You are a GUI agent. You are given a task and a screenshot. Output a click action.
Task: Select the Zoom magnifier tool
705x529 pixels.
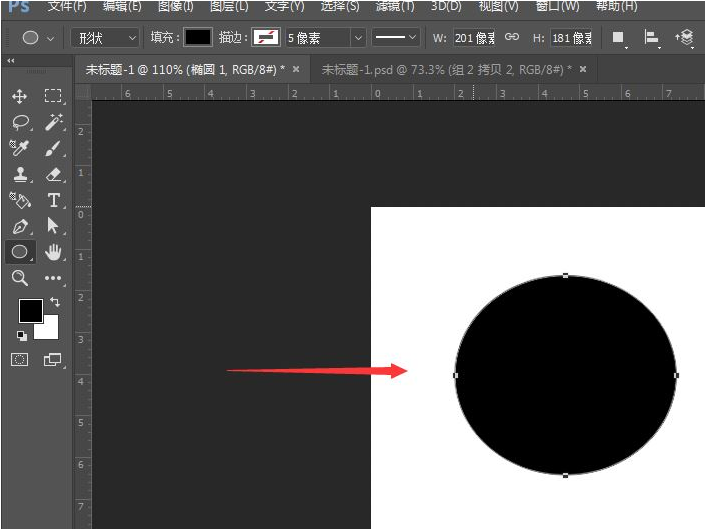point(19,278)
